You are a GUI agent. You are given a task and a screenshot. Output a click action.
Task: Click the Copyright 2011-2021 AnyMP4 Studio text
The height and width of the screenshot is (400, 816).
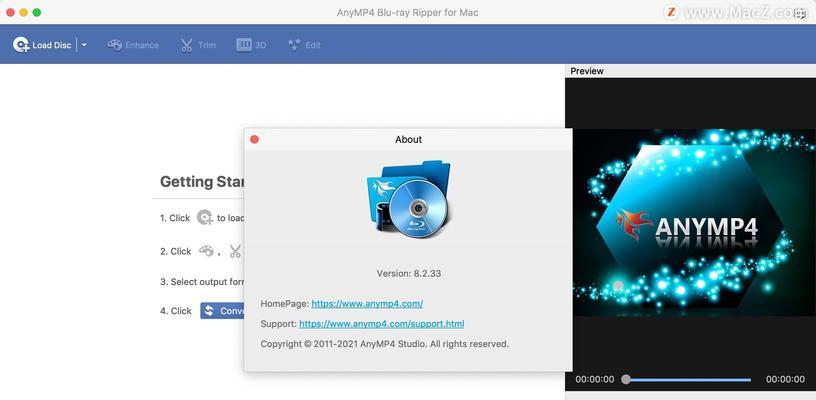pos(385,344)
